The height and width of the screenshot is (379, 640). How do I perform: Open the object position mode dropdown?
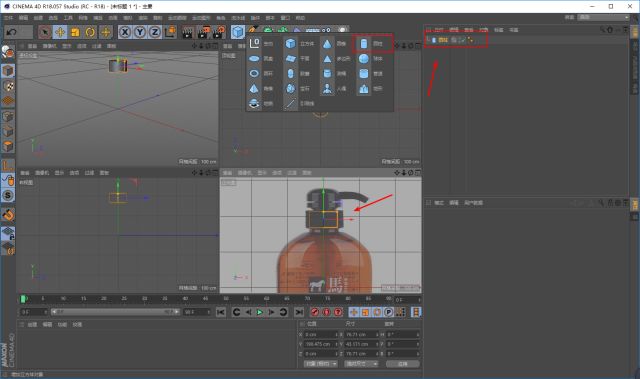point(320,363)
